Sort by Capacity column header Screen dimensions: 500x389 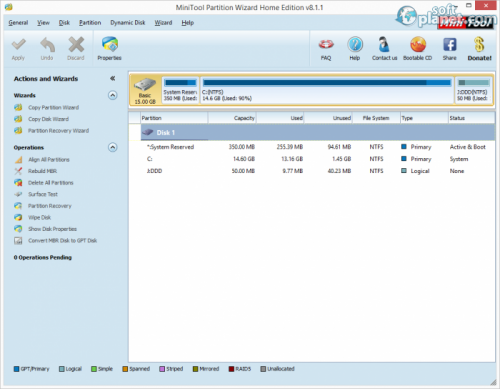(232, 118)
